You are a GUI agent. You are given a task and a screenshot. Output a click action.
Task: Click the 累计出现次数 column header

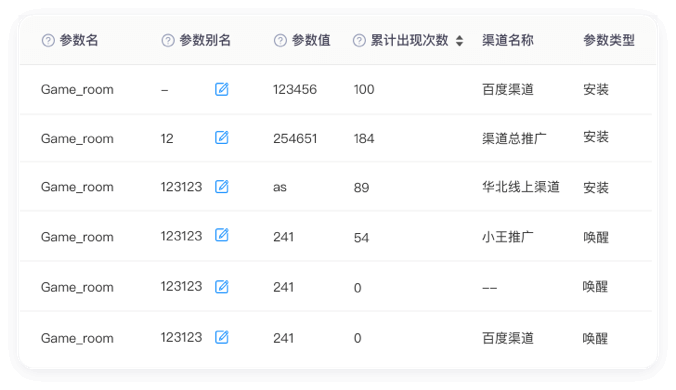410,41
